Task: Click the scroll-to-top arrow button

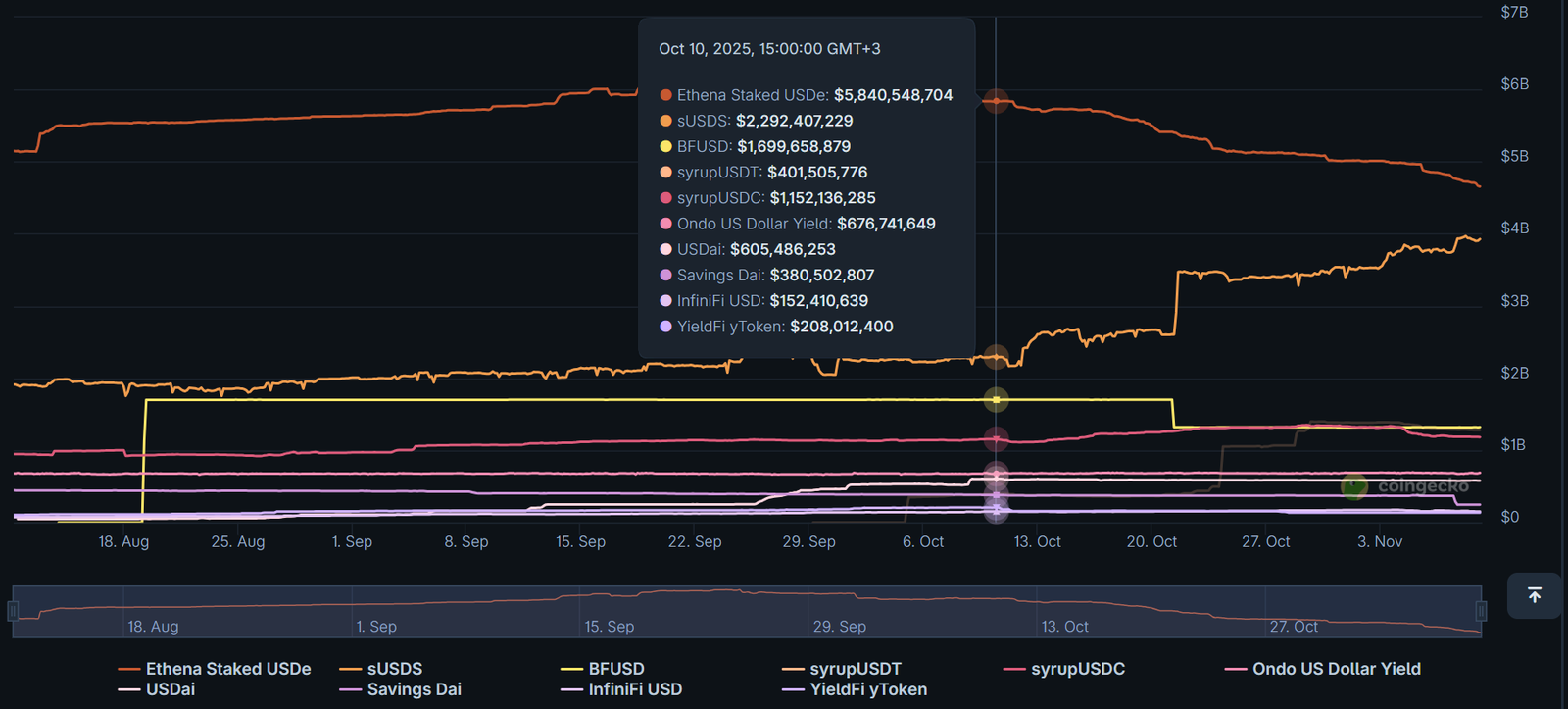Action: coord(1535,595)
